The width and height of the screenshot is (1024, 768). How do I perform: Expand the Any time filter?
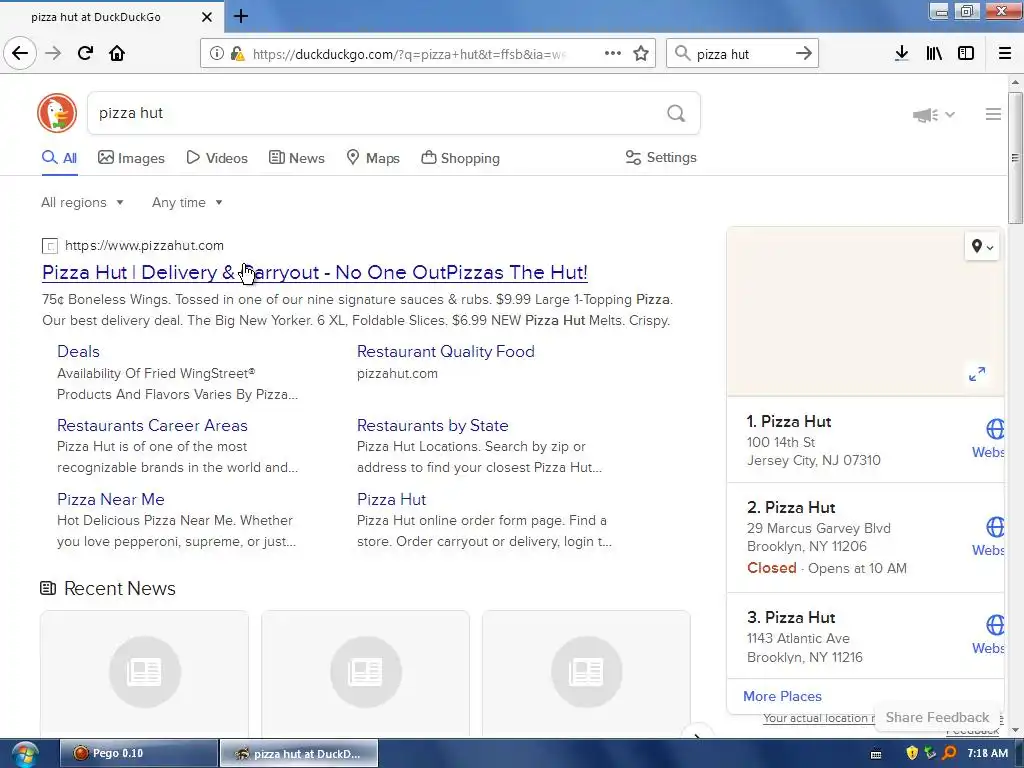187,202
